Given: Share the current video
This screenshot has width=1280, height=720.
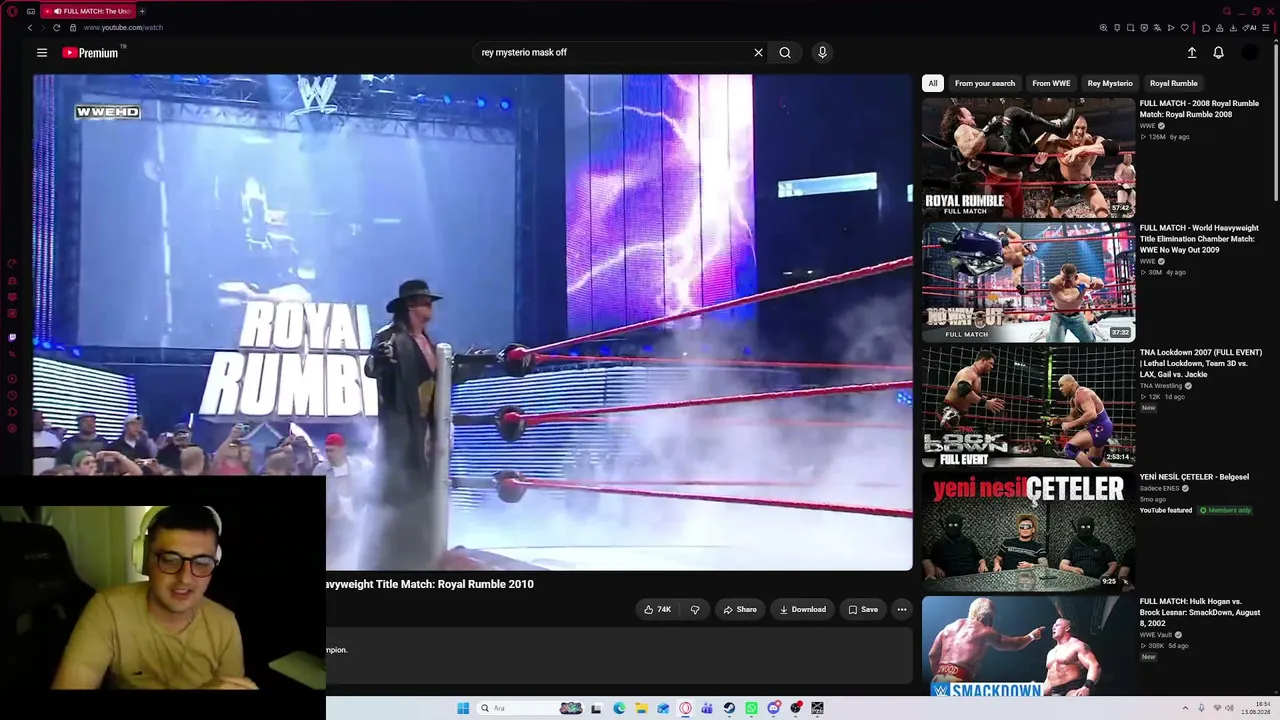Looking at the screenshot, I should 740,609.
